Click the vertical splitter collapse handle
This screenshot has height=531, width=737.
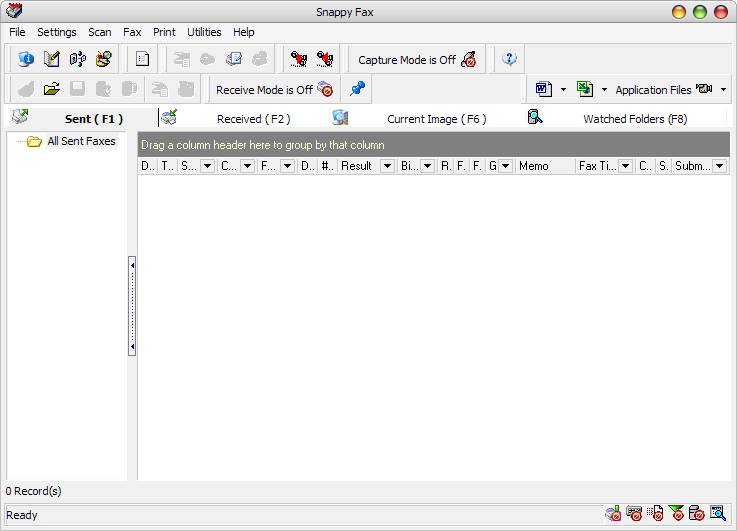click(x=132, y=305)
